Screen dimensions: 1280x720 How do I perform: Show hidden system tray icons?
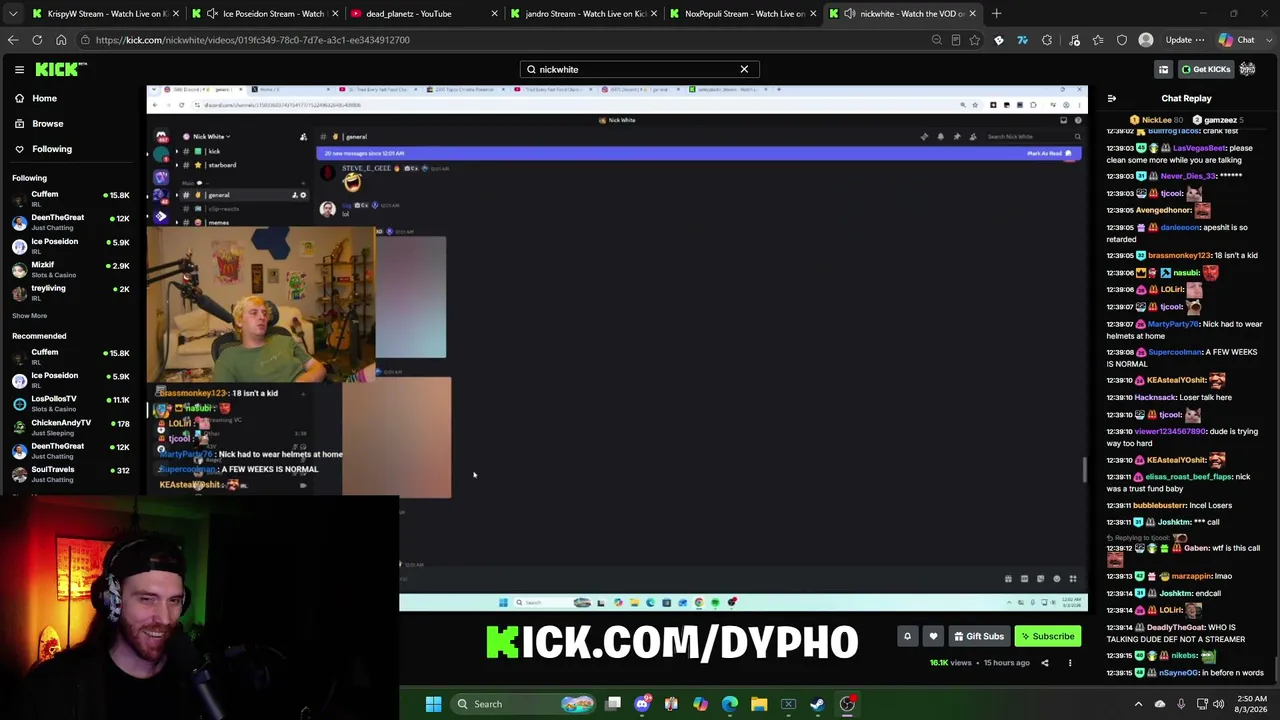click(x=1138, y=704)
